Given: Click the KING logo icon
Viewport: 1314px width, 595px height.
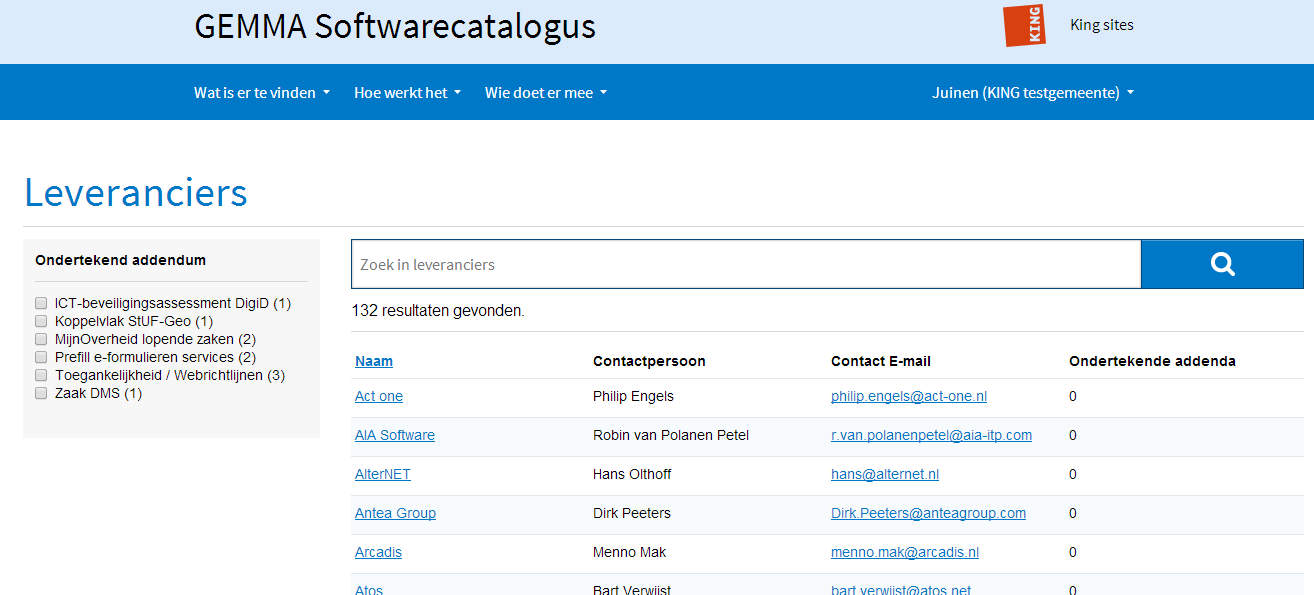Looking at the screenshot, I should [x=1024, y=26].
